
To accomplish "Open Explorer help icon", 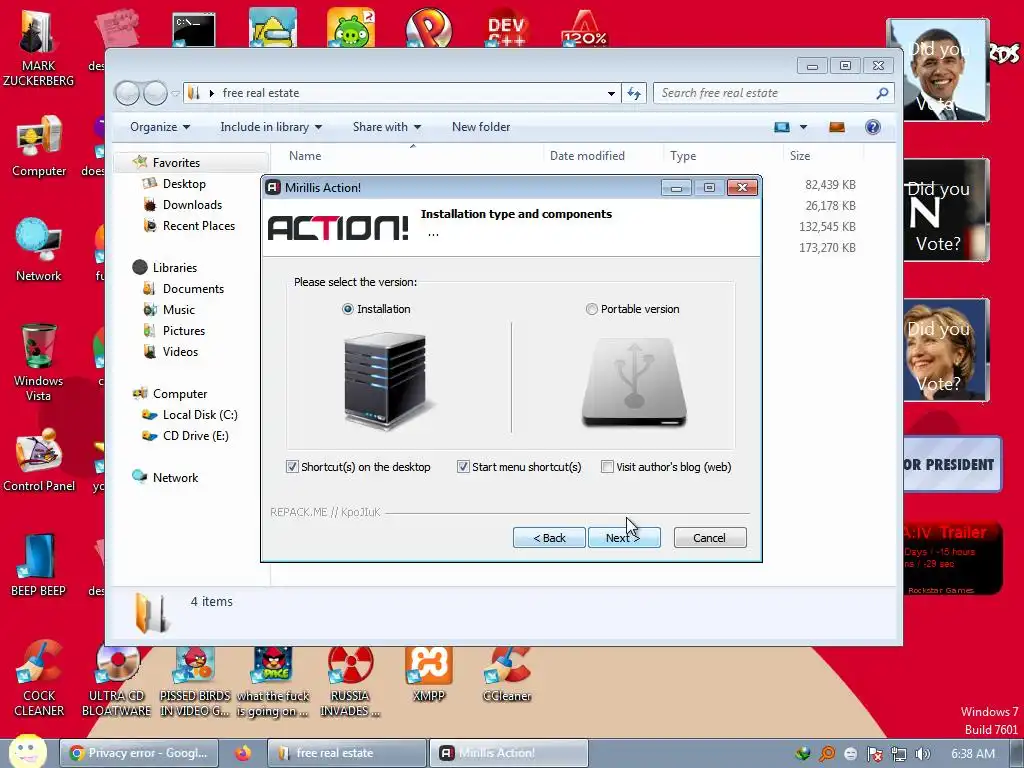I will 872,127.
